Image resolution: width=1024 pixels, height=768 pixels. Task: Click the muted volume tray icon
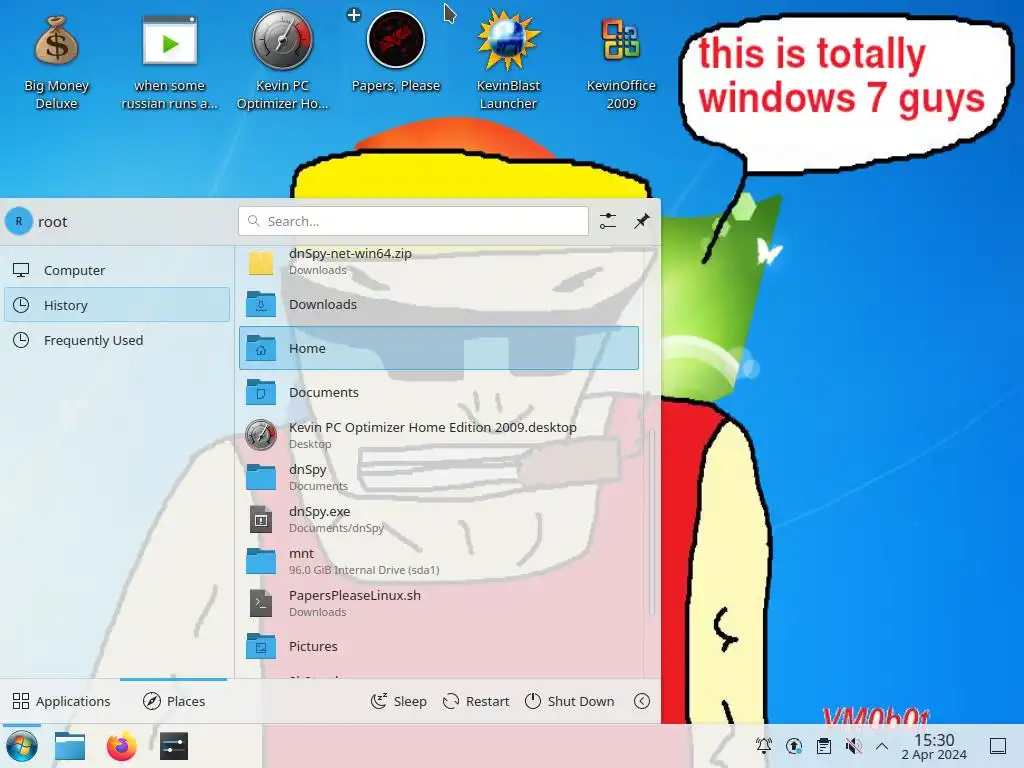[x=854, y=746]
